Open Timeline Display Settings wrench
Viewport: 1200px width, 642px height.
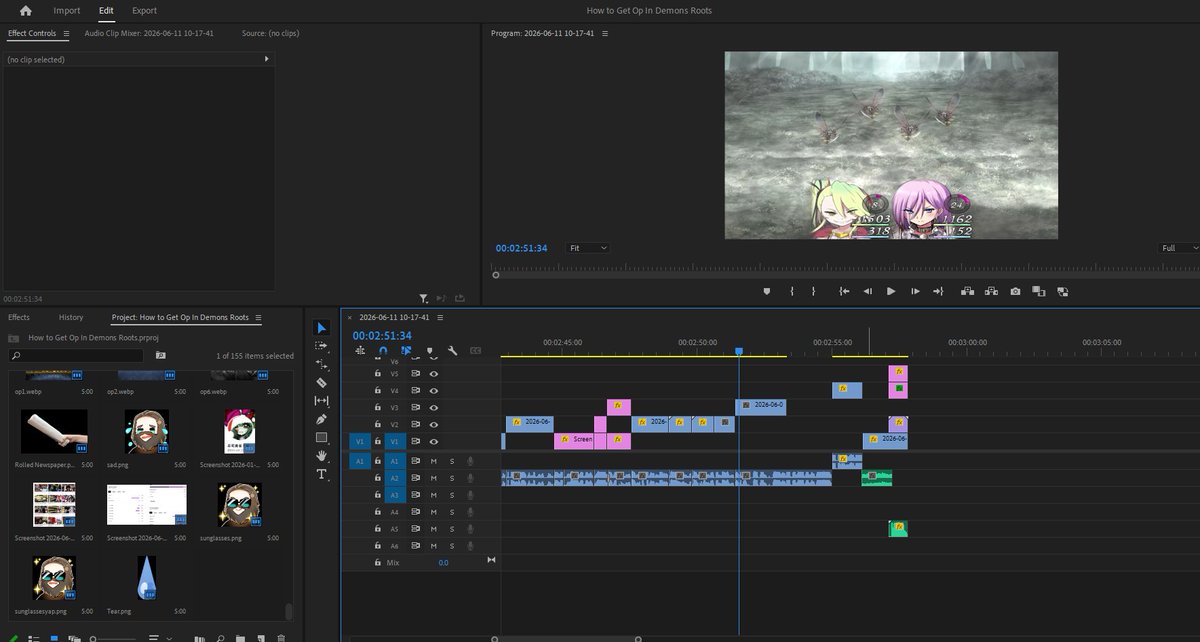pos(452,351)
